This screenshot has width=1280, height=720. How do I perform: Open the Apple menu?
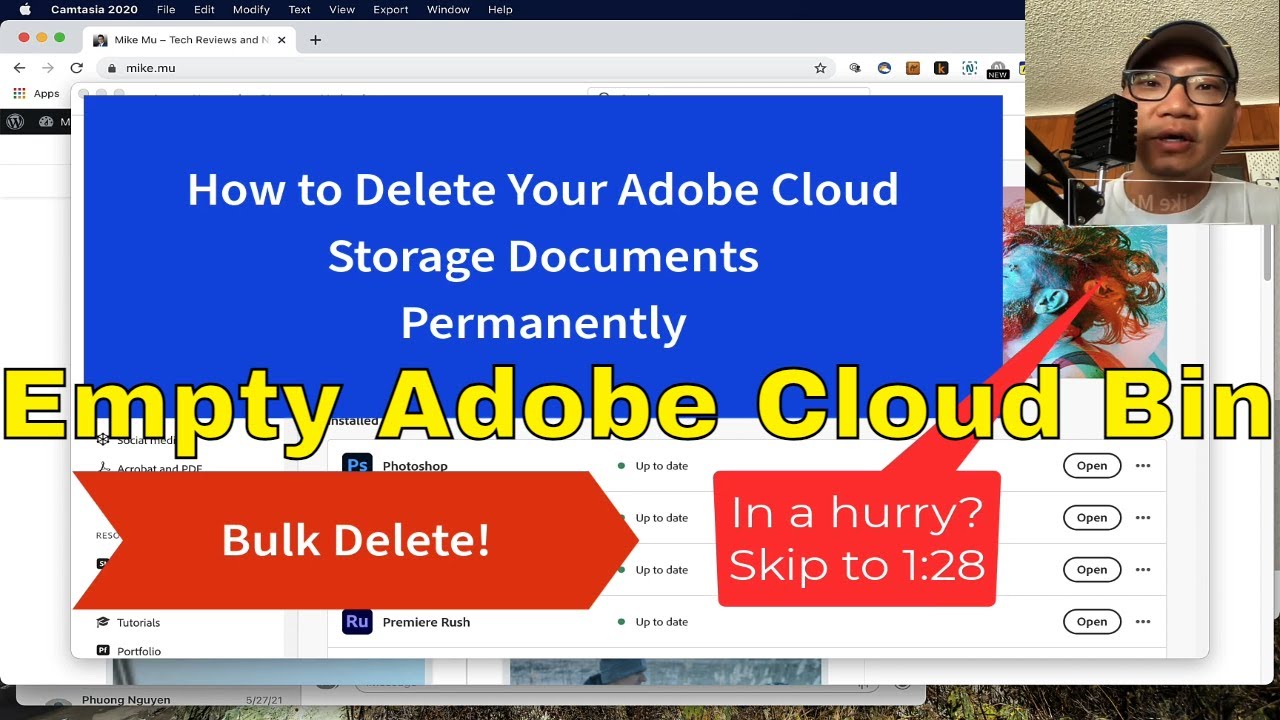tap(25, 9)
